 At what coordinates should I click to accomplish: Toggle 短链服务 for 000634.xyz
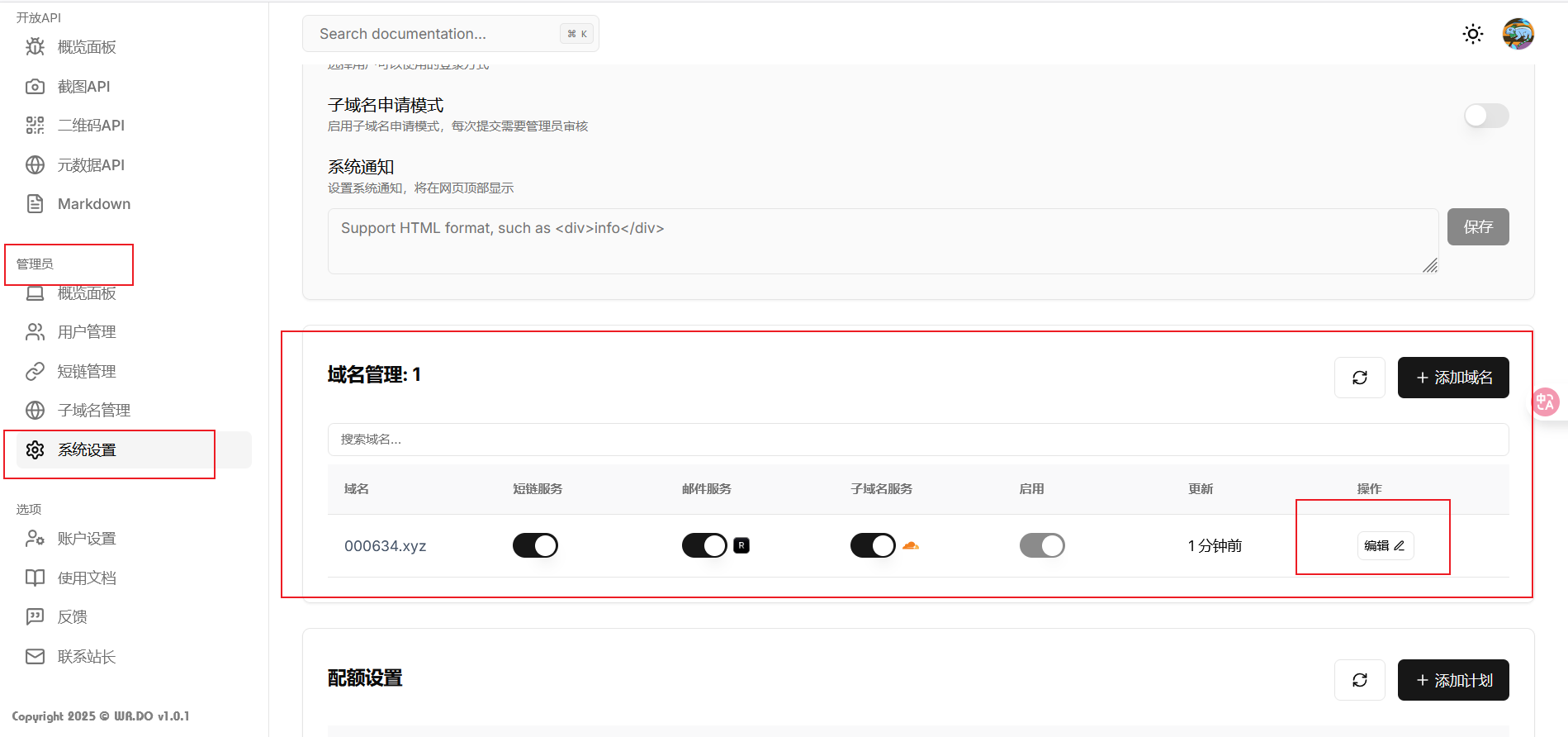tap(535, 545)
